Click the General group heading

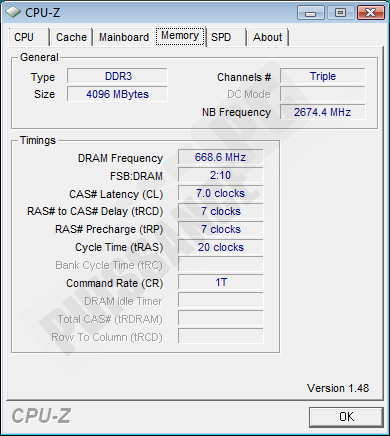39,57
